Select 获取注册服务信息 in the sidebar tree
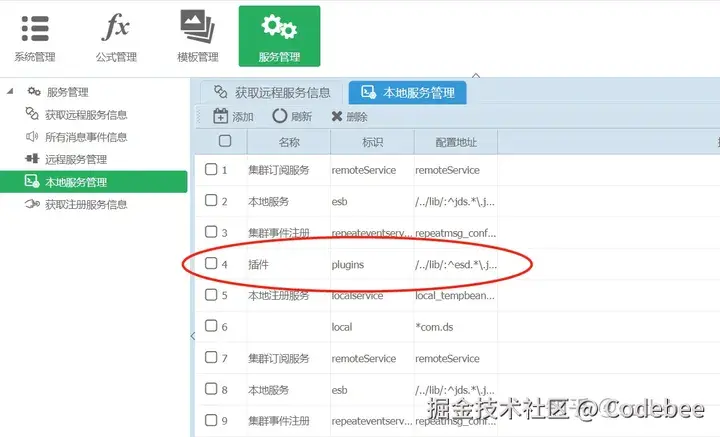720x437 pixels. click(86, 204)
